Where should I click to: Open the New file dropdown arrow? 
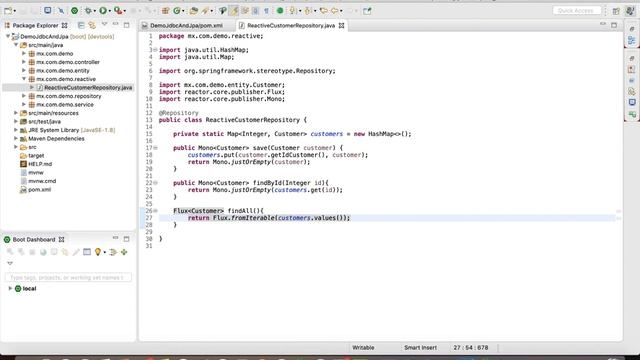tap(15, 11)
